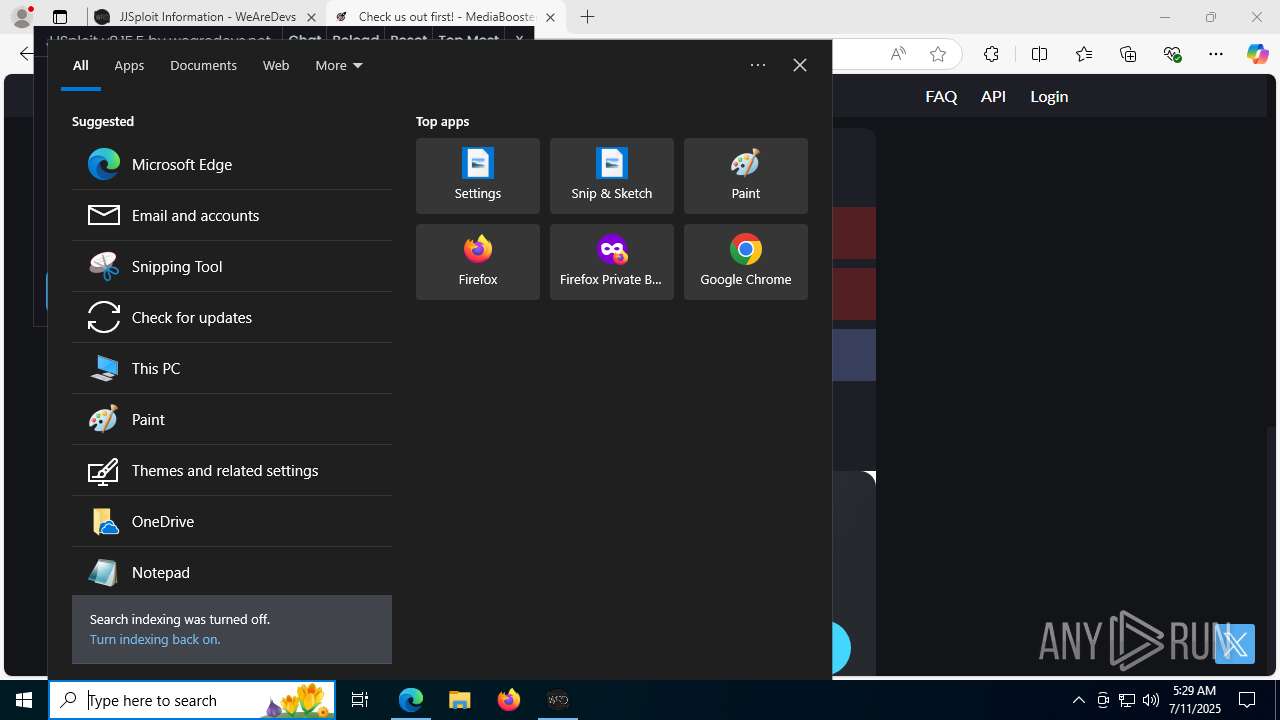Open the volume control in system tray
Image resolution: width=1280 pixels, height=720 pixels.
[1151, 700]
